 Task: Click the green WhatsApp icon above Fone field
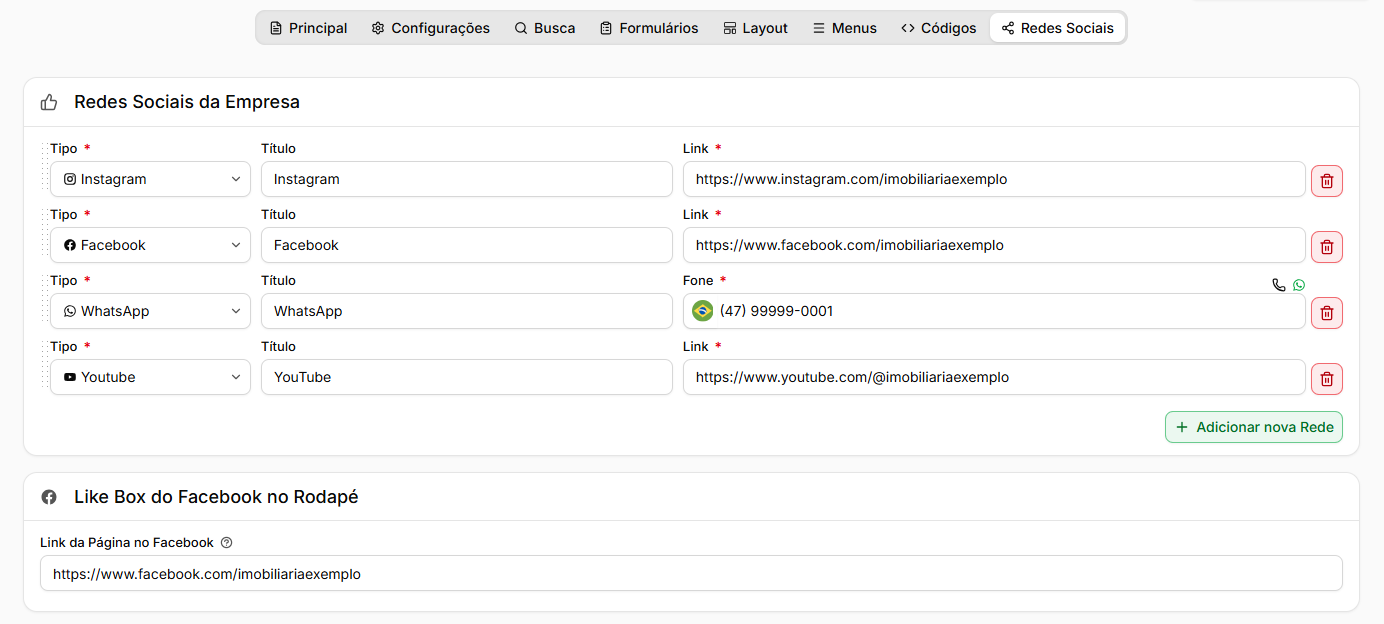(x=1299, y=285)
